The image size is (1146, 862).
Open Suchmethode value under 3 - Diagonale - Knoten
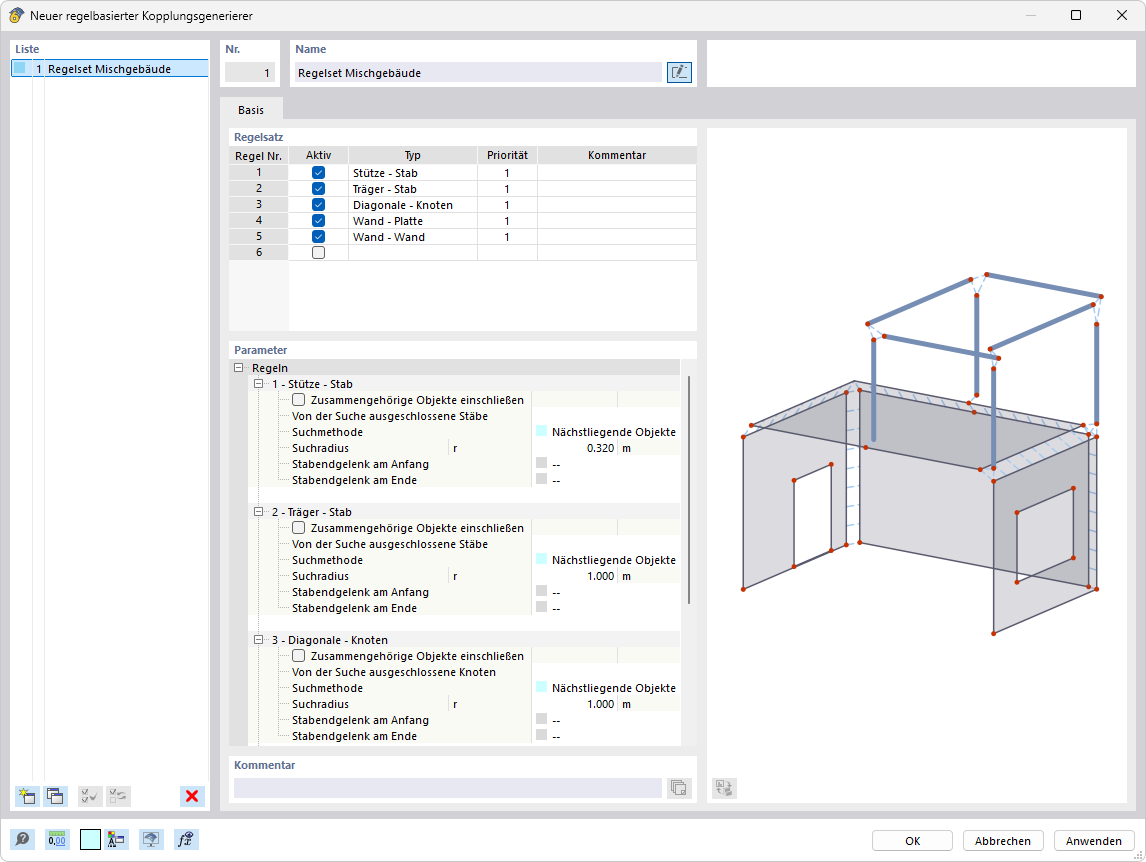[606, 688]
